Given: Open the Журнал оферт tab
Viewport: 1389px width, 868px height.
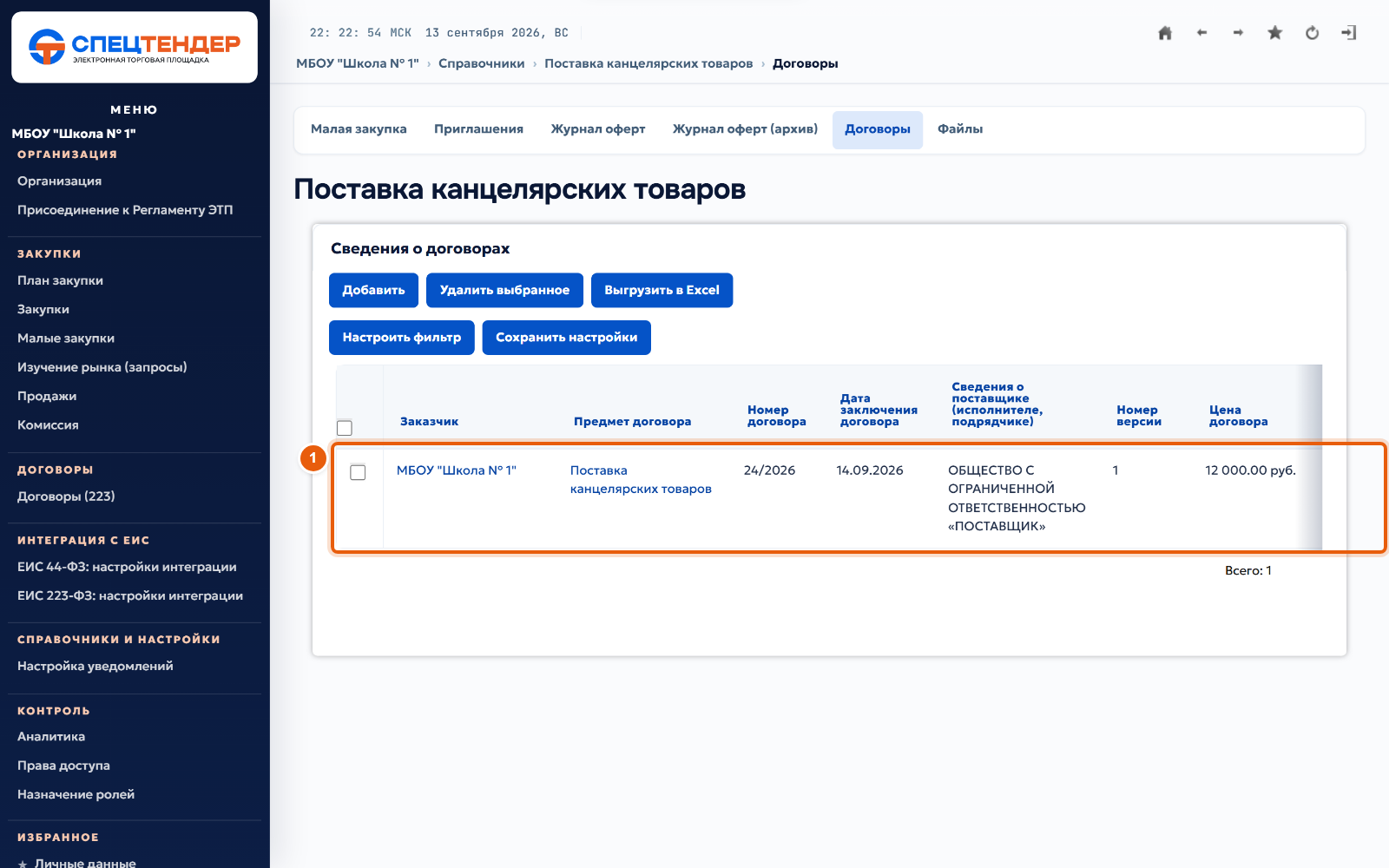Looking at the screenshot, I should 598,129.
